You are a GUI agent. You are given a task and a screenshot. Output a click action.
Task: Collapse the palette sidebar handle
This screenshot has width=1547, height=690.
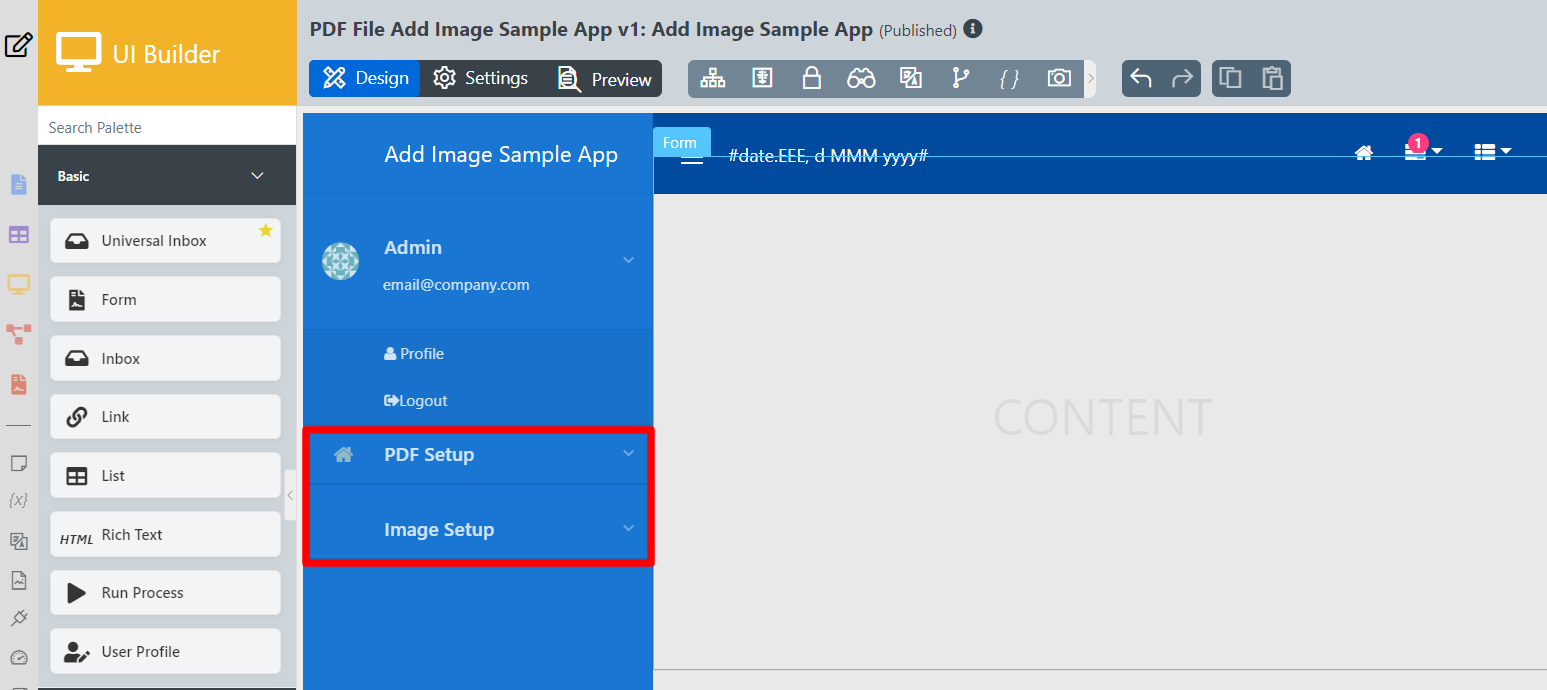click(290, 495)
